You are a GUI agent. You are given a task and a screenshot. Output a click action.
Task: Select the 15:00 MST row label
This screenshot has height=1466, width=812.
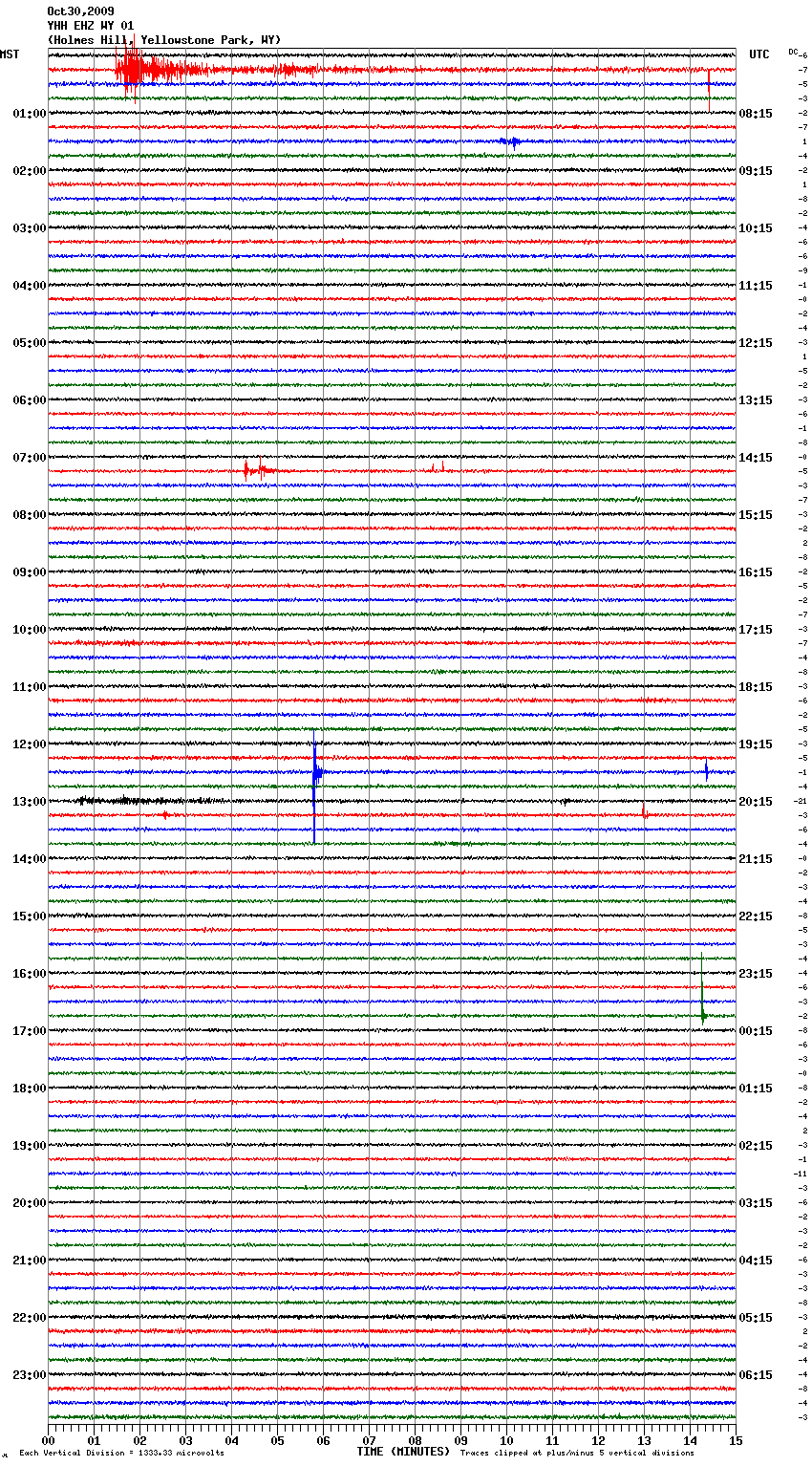pos(29,916)
